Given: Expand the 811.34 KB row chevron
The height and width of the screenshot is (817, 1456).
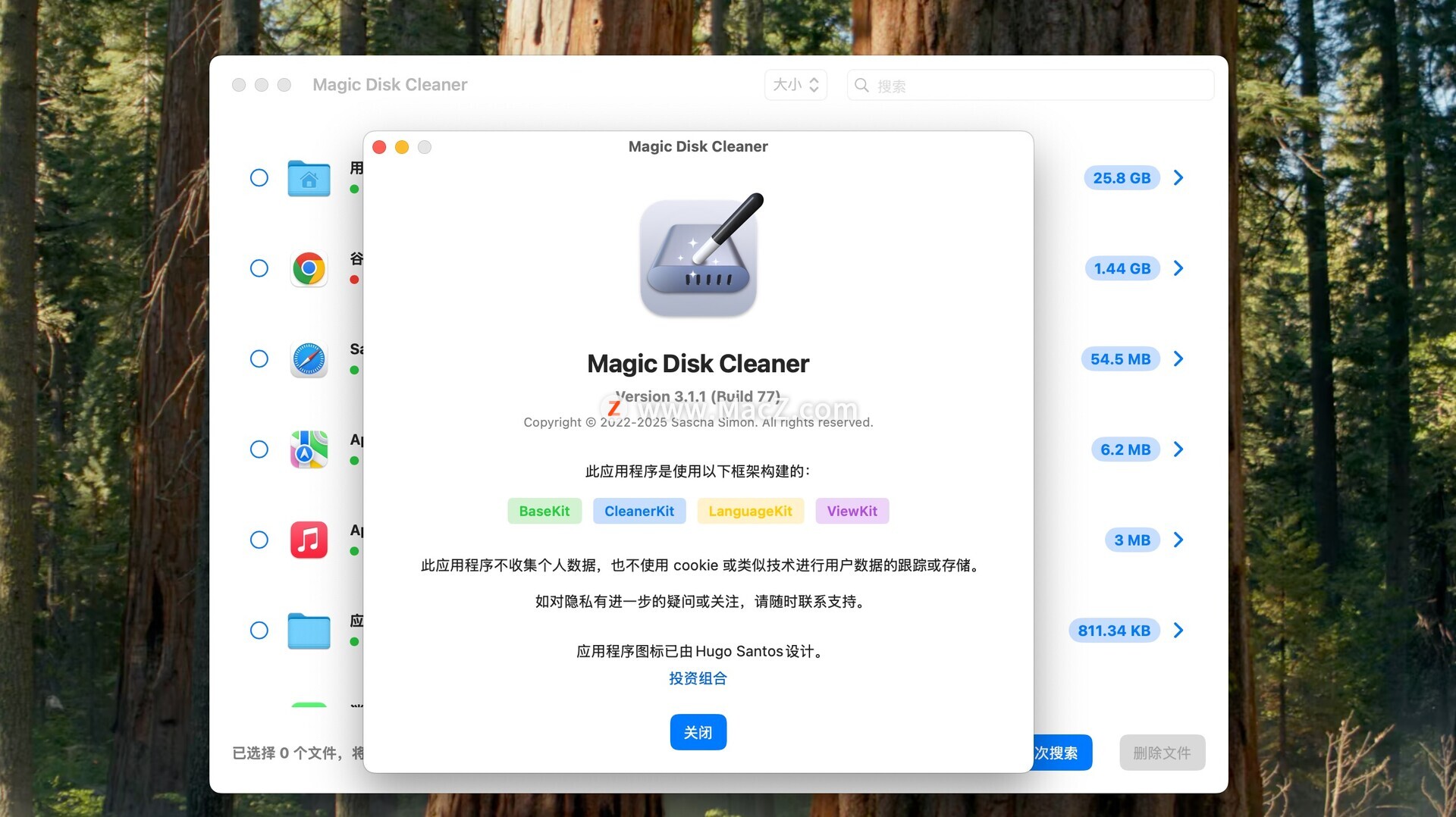Looking at the screenshot, I should click(1178, 631).
